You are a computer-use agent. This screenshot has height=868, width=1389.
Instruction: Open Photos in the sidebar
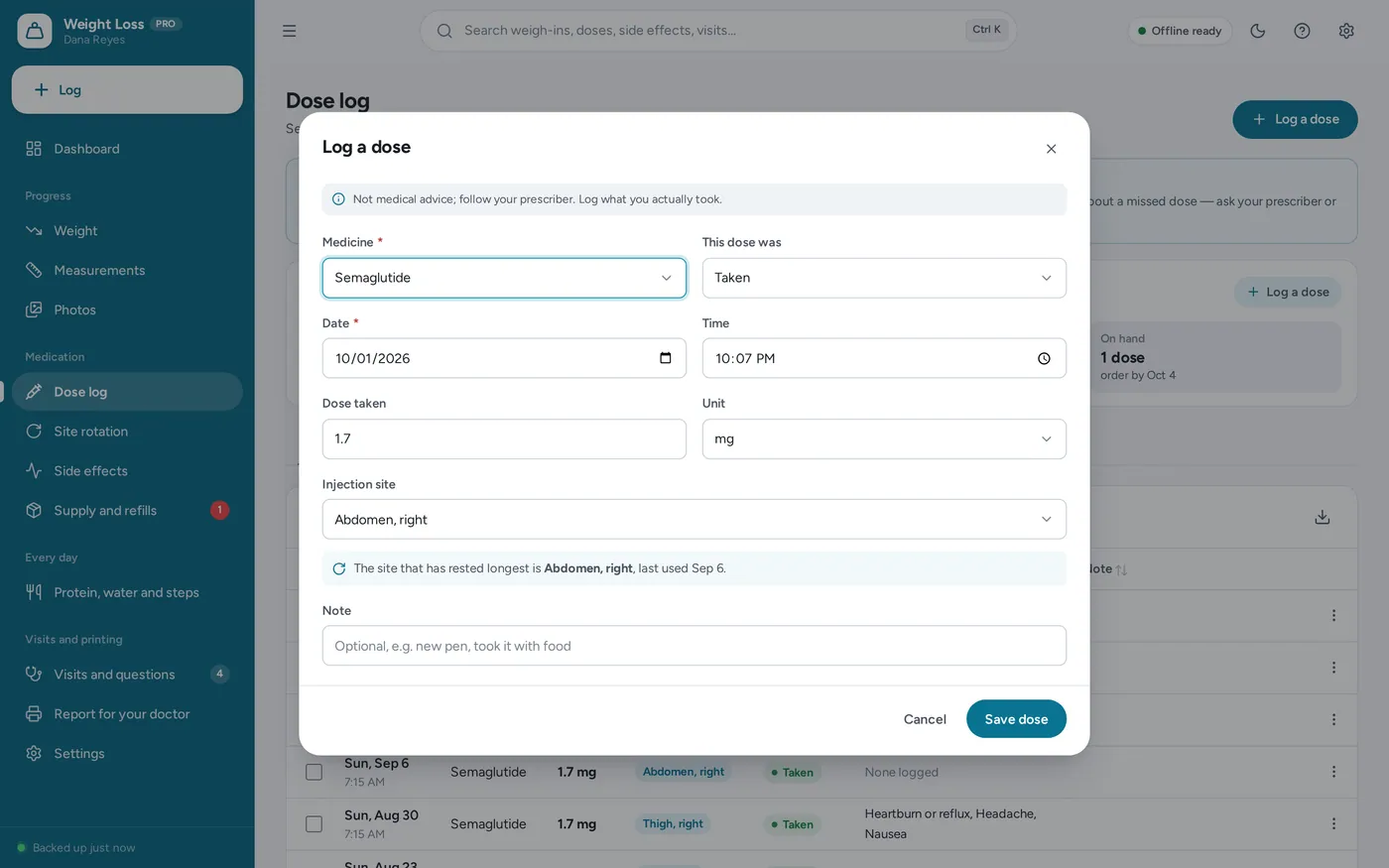coord(127,310)
